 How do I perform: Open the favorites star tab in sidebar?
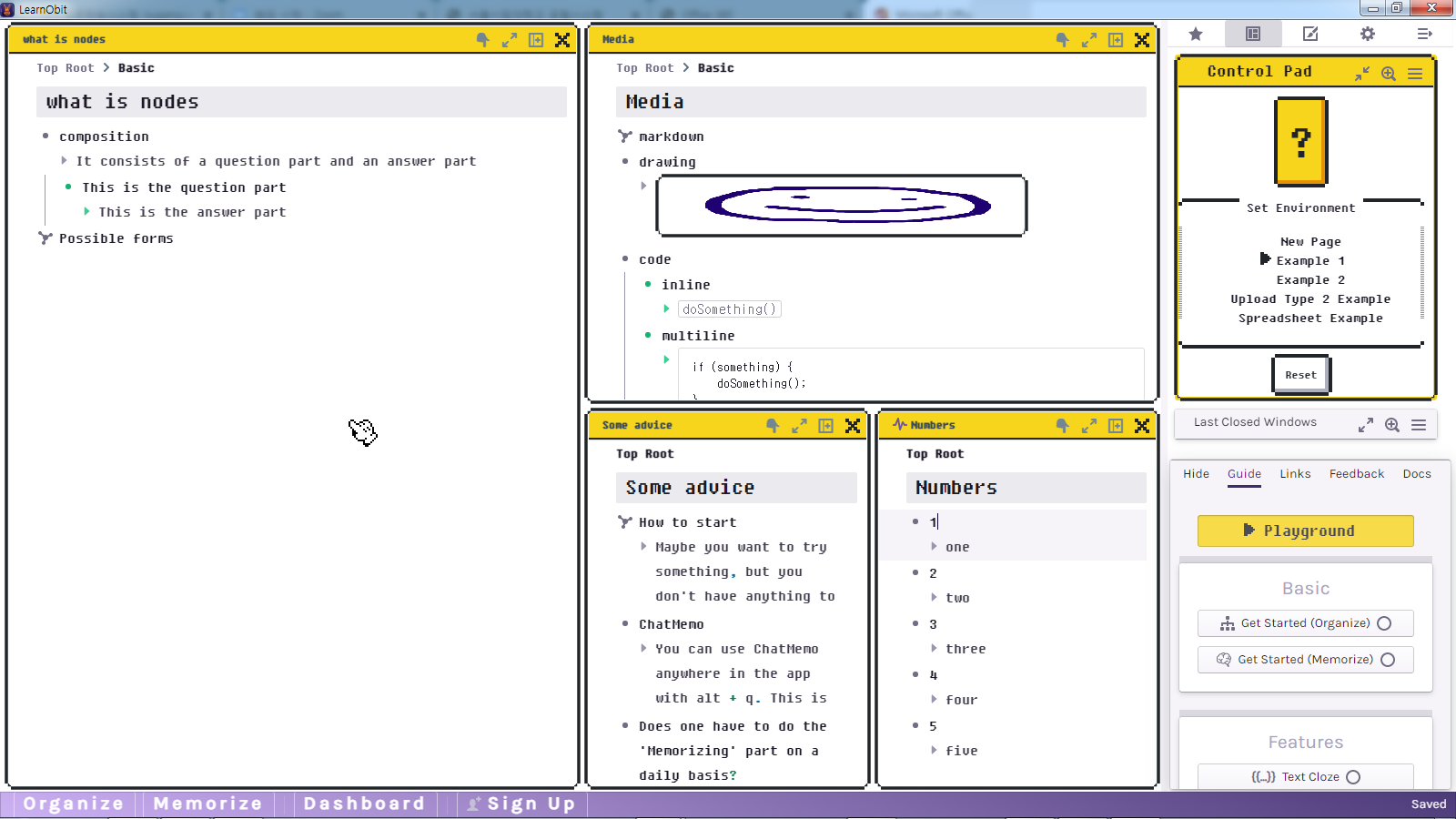pos(1196,34)
